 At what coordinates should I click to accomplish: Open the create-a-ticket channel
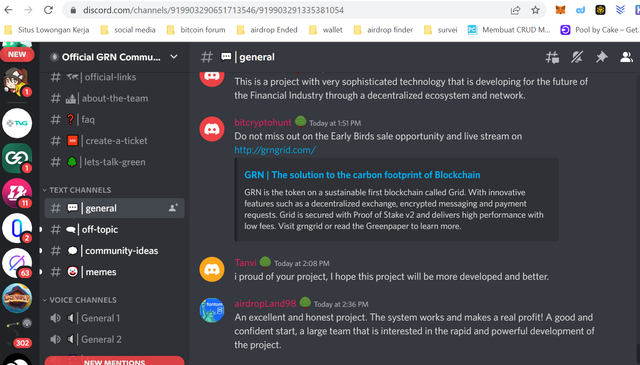pos(114,140)
